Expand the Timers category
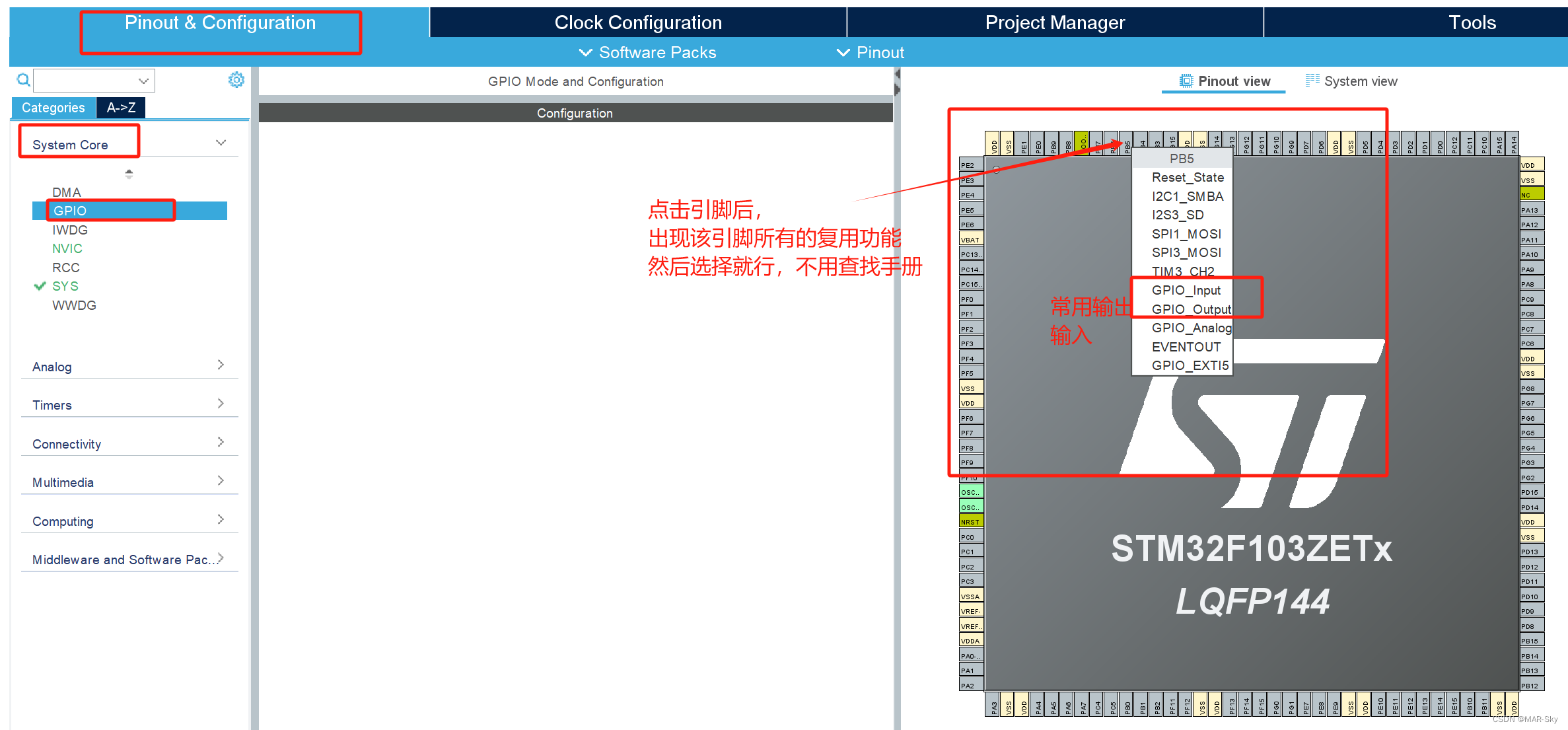This screenshot has width=1568, height=730. point(221,404)
